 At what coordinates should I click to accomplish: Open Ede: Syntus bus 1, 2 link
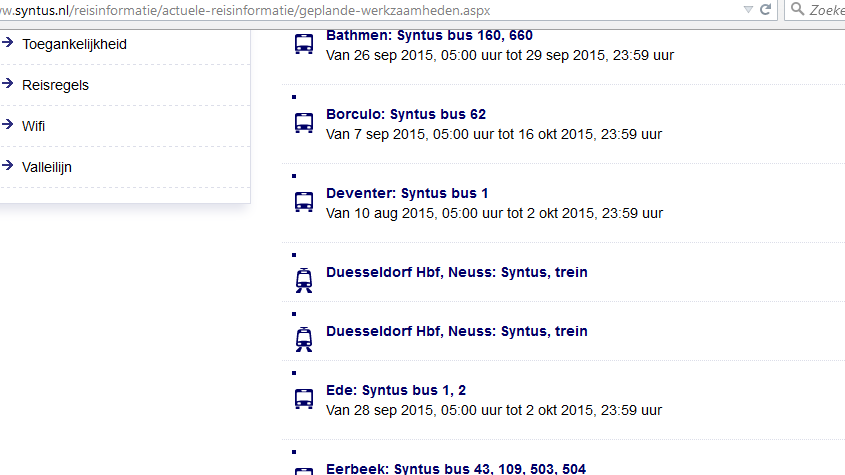coord(396,390)
